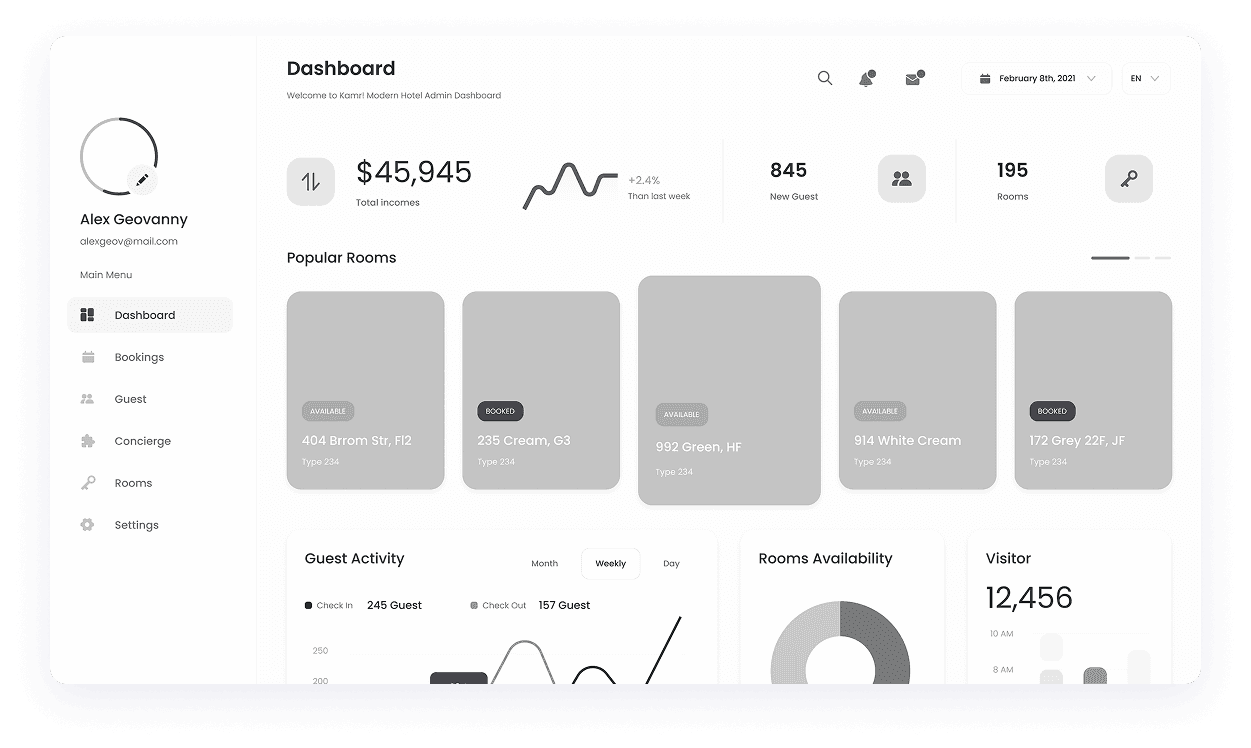
Task: Expand the EN language selector
Action: tap(1144, 78)
